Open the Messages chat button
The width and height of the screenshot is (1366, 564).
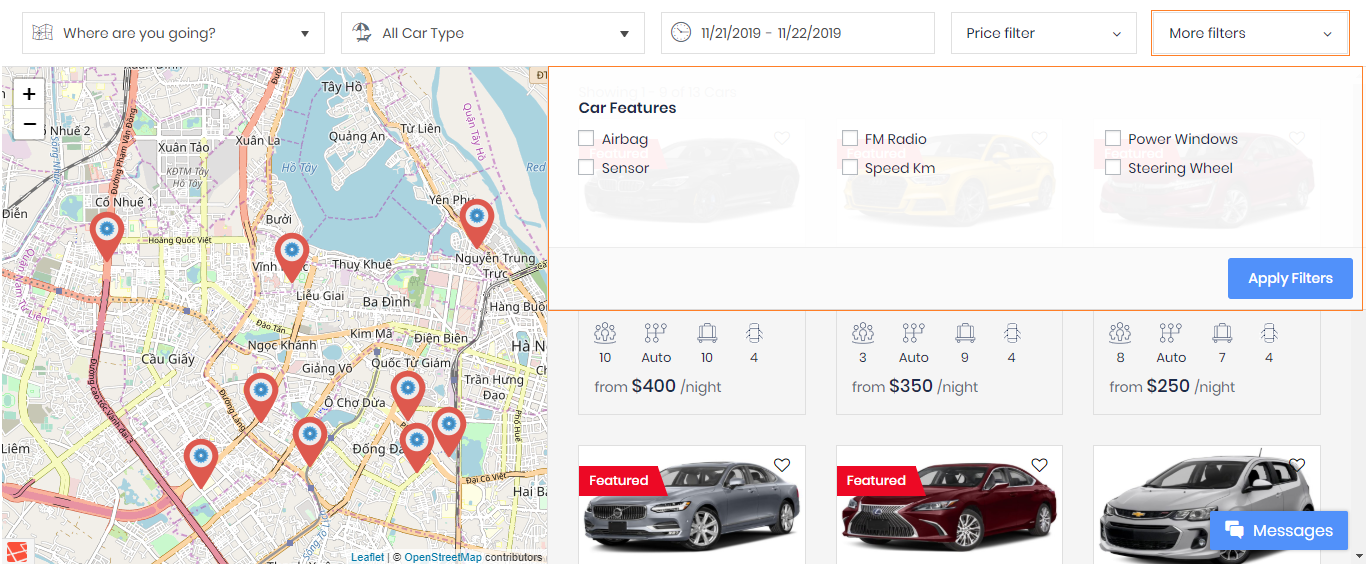click(1279, 531)
